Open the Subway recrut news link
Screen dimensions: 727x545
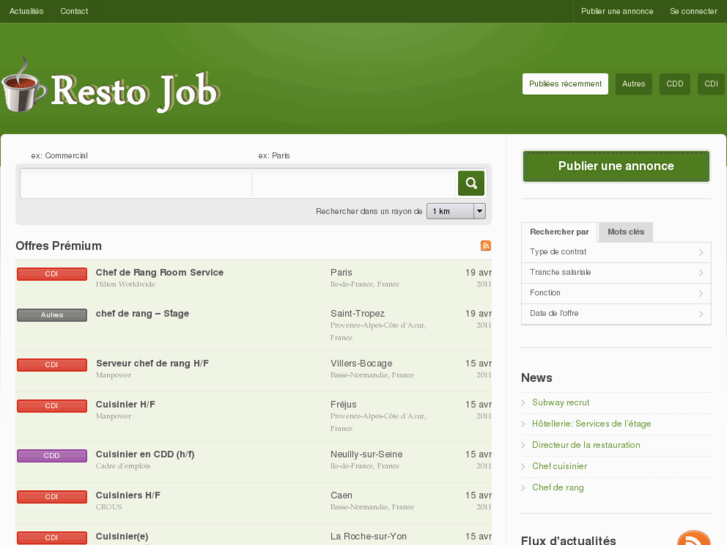point(561,403)
